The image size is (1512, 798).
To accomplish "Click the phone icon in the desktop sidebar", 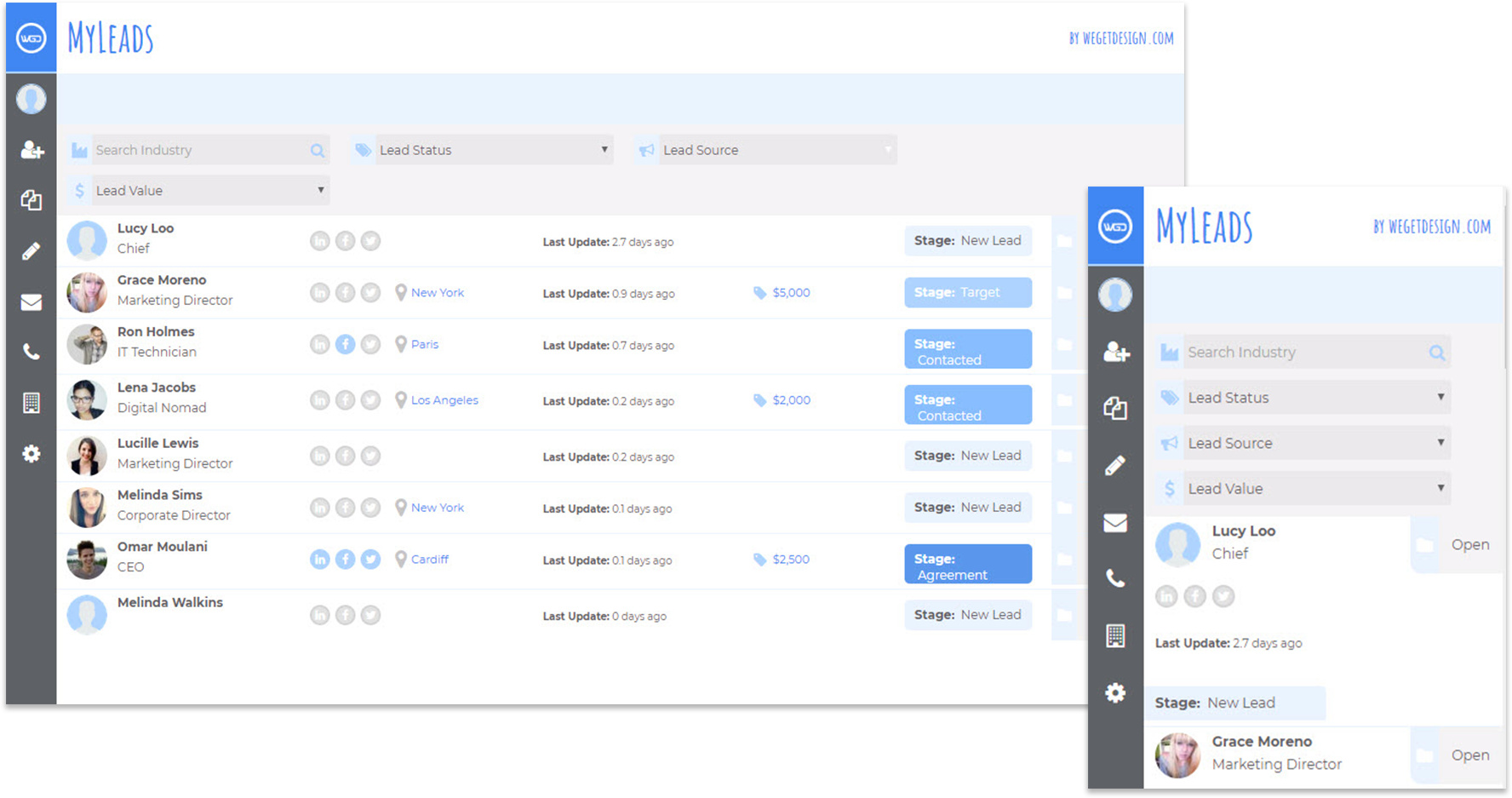I will (x=31, y=352).
